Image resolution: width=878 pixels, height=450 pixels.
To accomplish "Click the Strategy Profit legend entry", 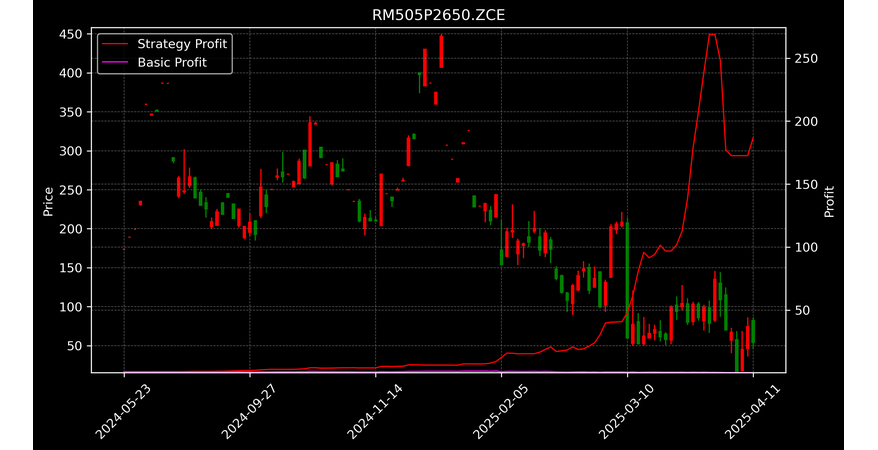I will click(163, 44).
